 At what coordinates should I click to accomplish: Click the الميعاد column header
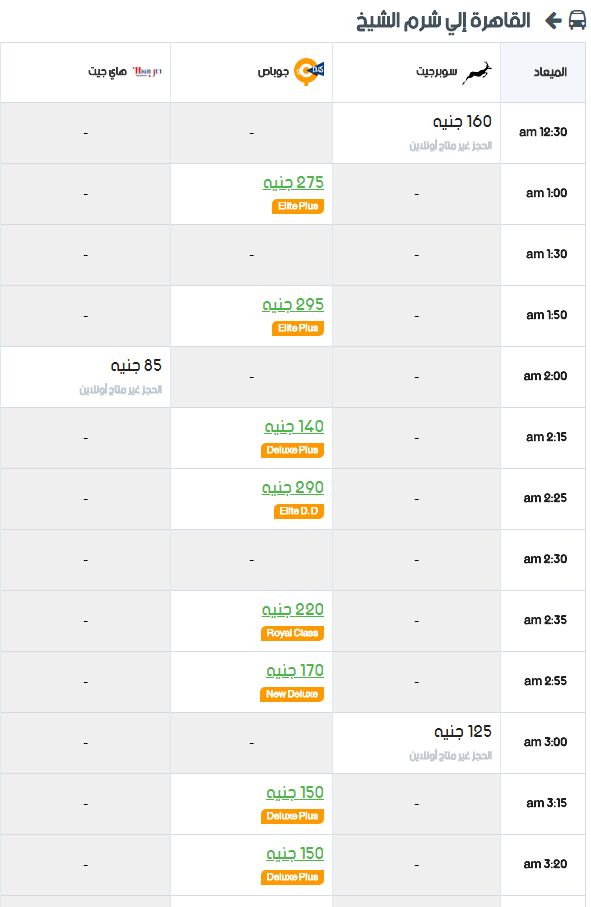pyautogui.click(x=543, y=73)
